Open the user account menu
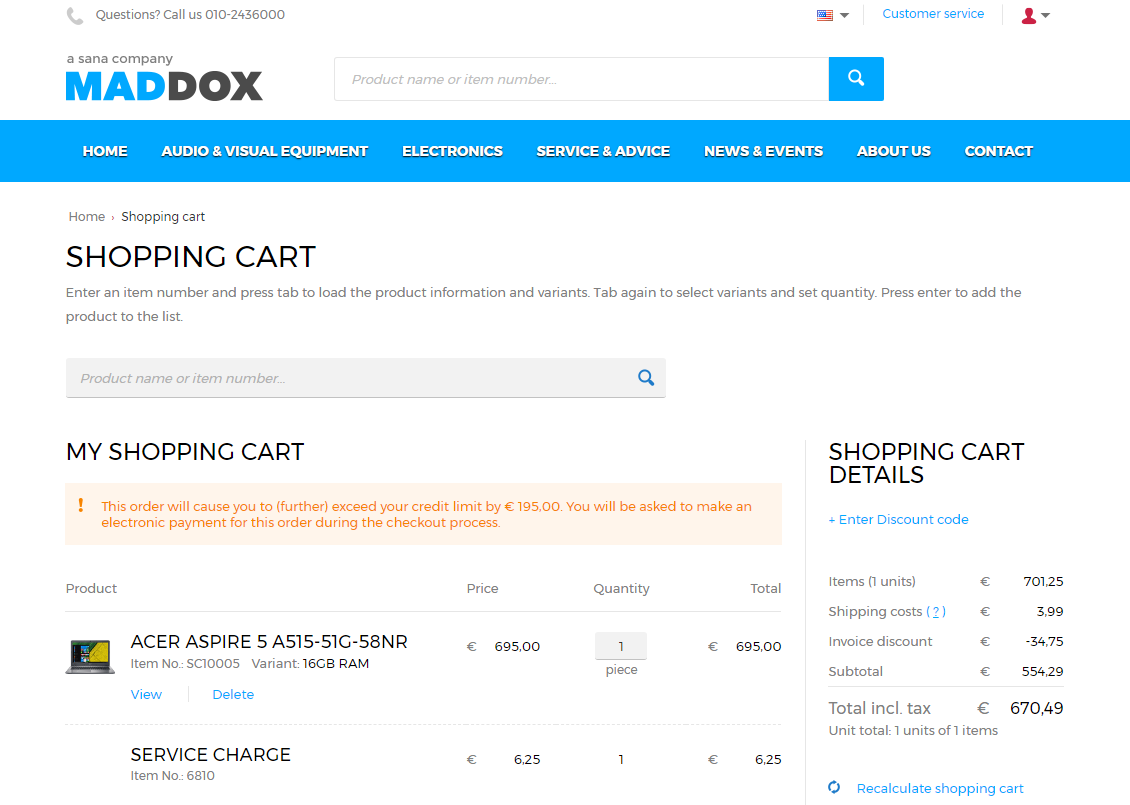 click(1036, 15)
